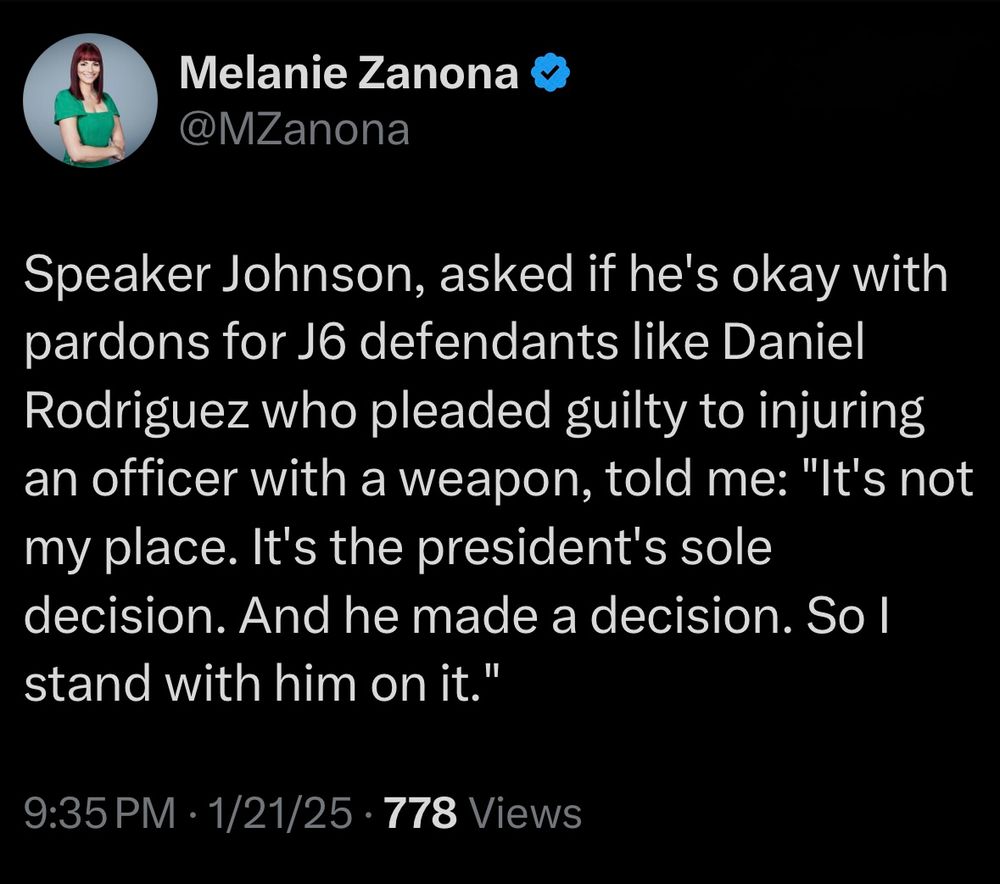Click the name "Daniel" in the tweet
The width and height of the screenshot is (1000, 884).
pyautogui.click(x=793, y=343)
